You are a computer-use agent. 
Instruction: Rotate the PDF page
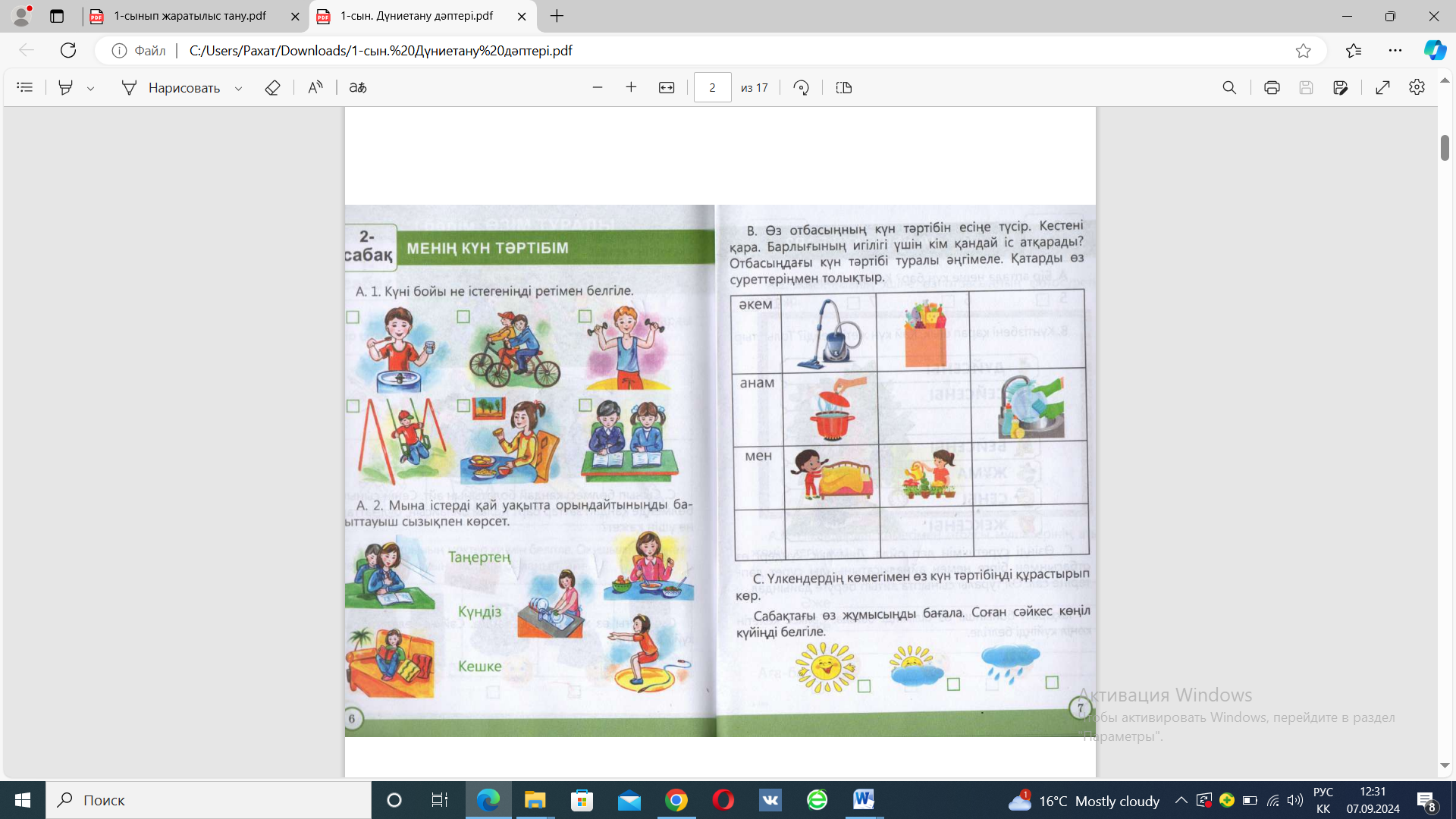801,88
